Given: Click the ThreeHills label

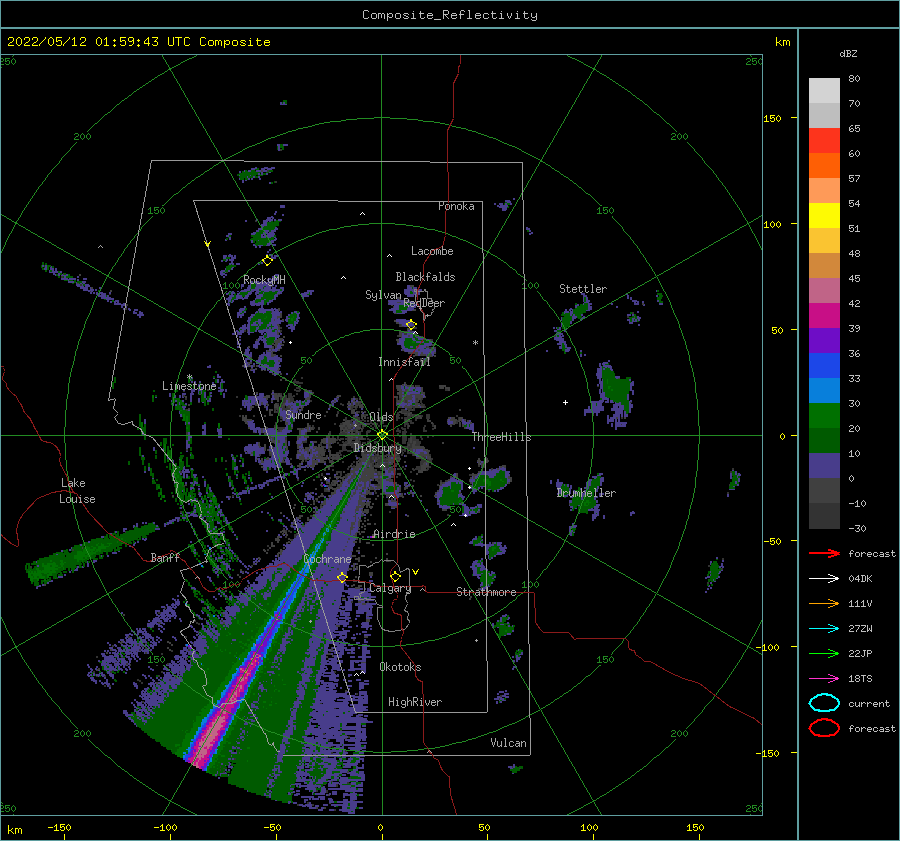Looking at the screenshot, I should pyautogui.click(x=502, y=437).
